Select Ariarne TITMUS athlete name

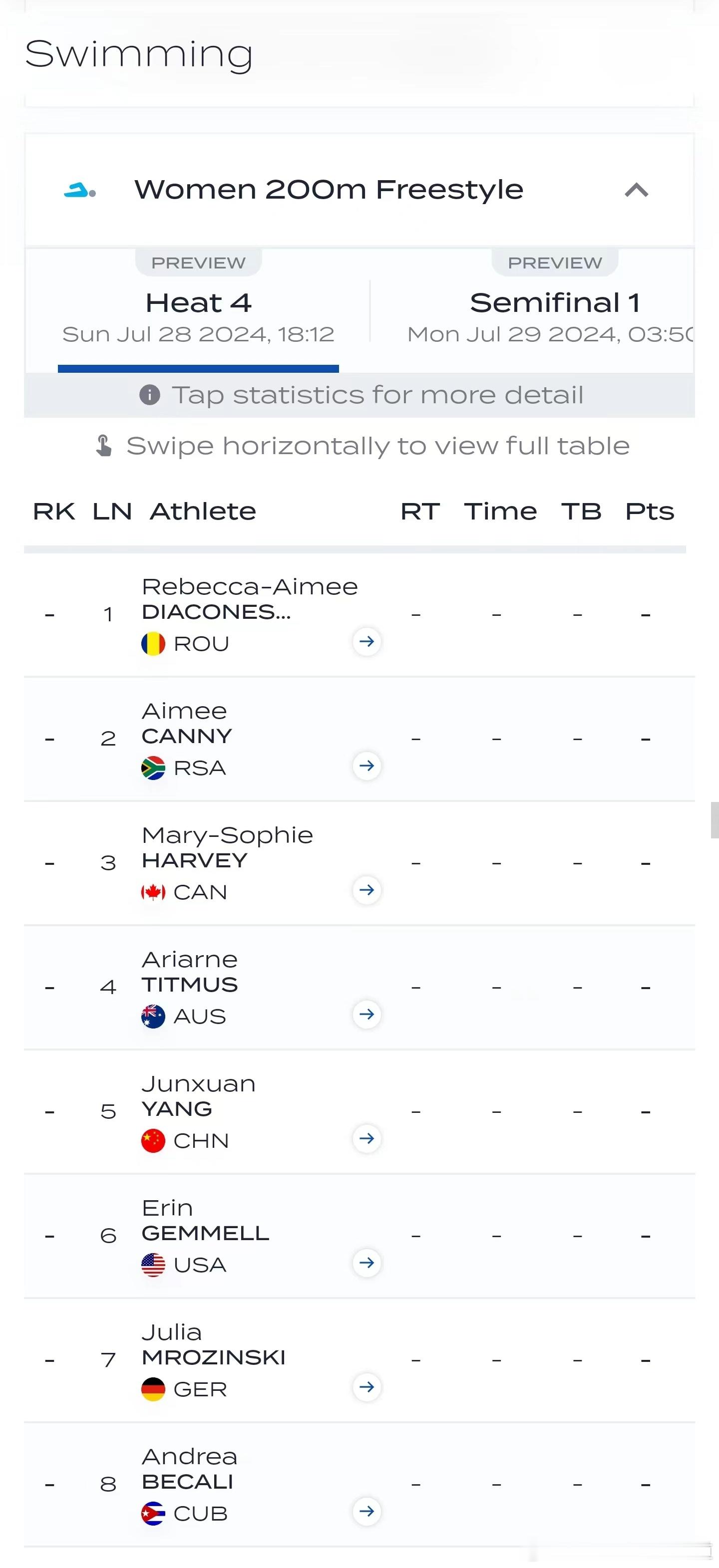click(190, 972)
